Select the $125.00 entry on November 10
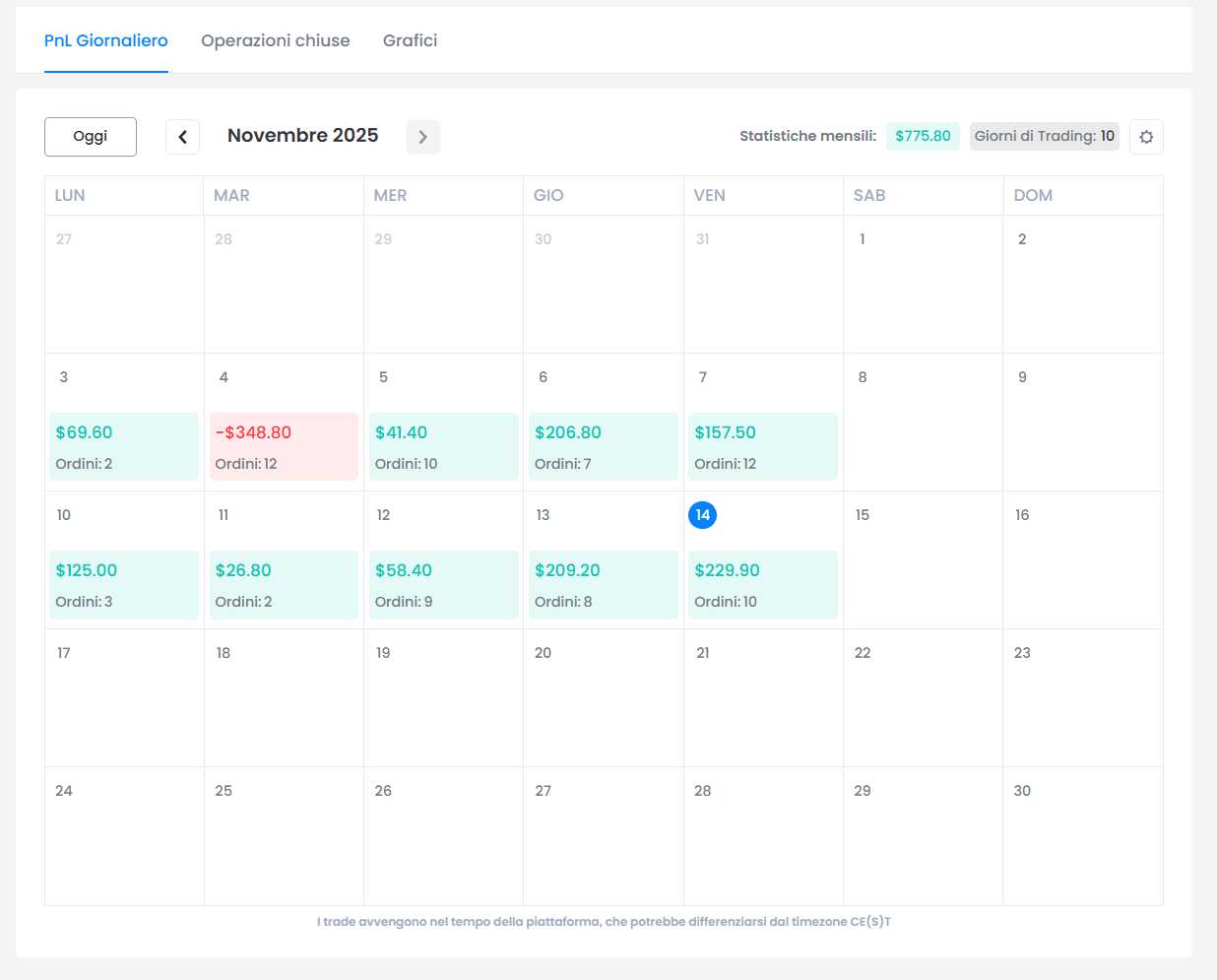The height and width of the screenshot is (980, 1217). [124, 585]
